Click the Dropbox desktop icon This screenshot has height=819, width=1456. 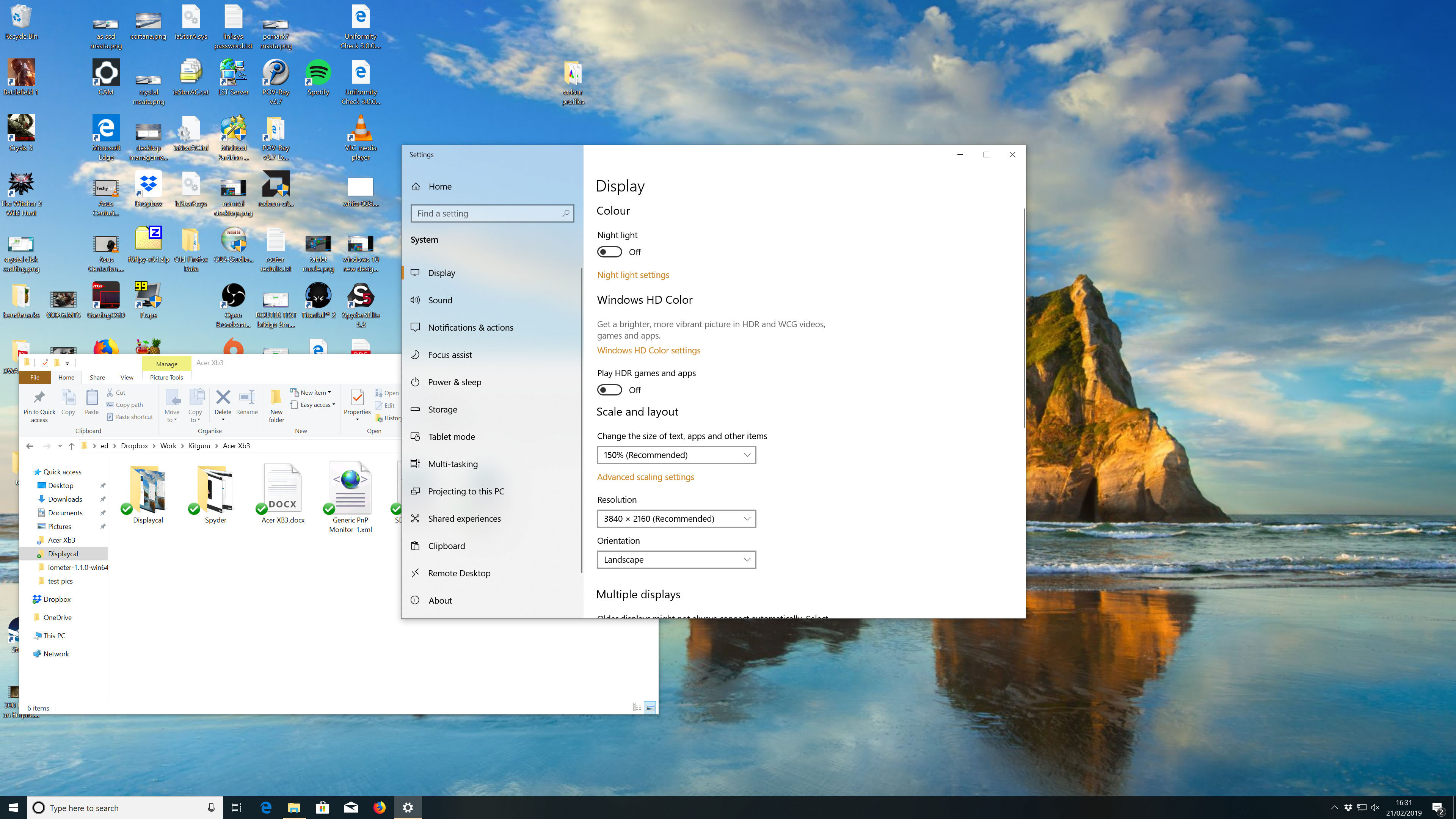(x=148, y=188)
